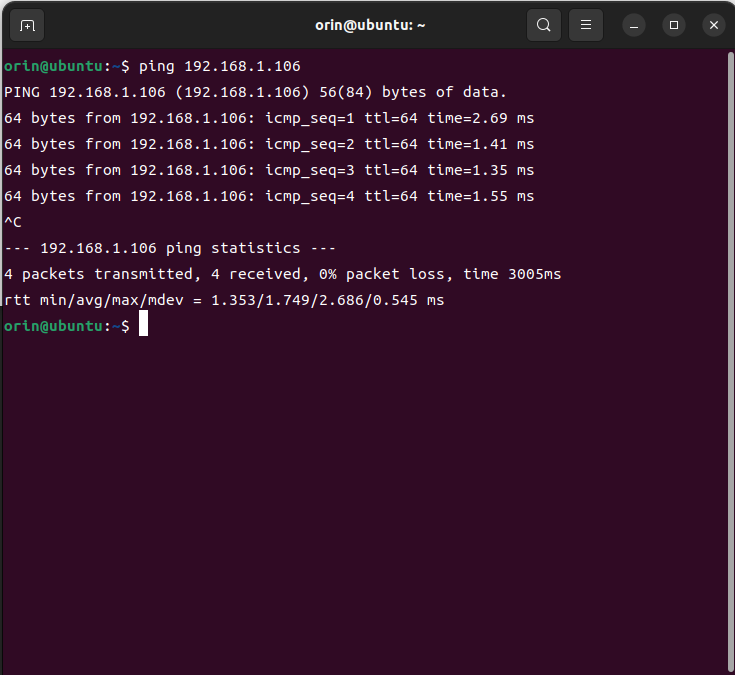735x675 pixels.
Task: Click the window title orin@ubuntu: ~
Action: click(x=370, y=25)
